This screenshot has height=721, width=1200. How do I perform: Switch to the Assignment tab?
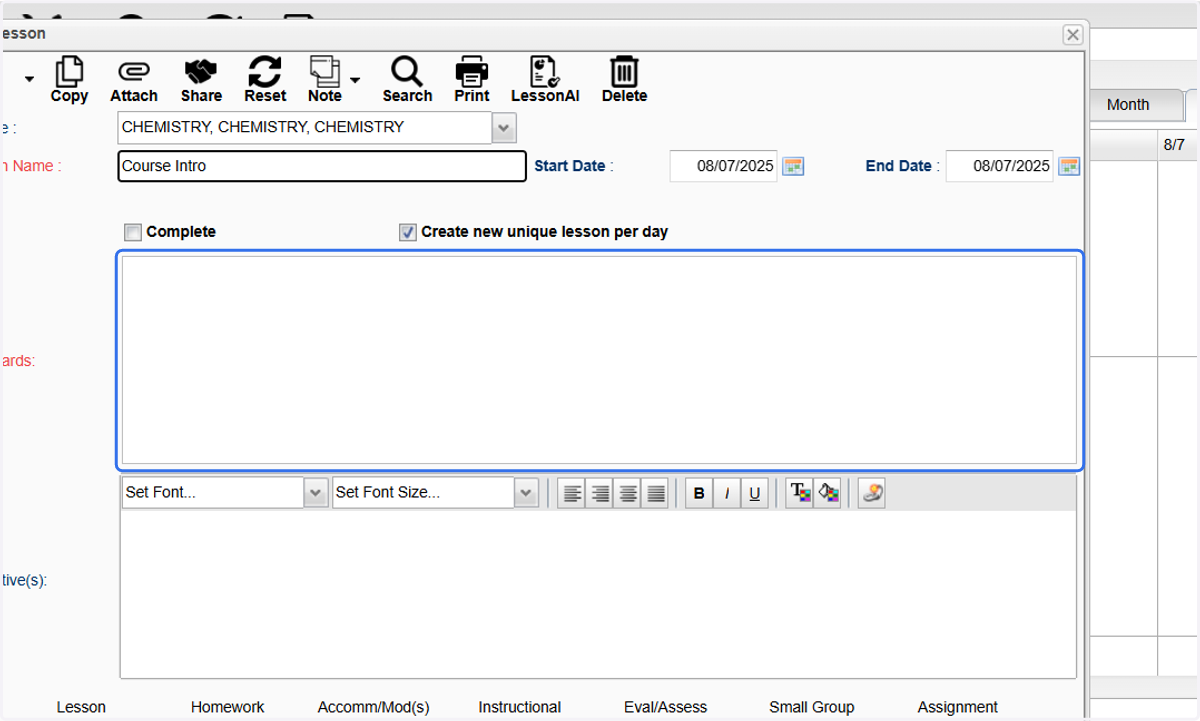[958, 707]
